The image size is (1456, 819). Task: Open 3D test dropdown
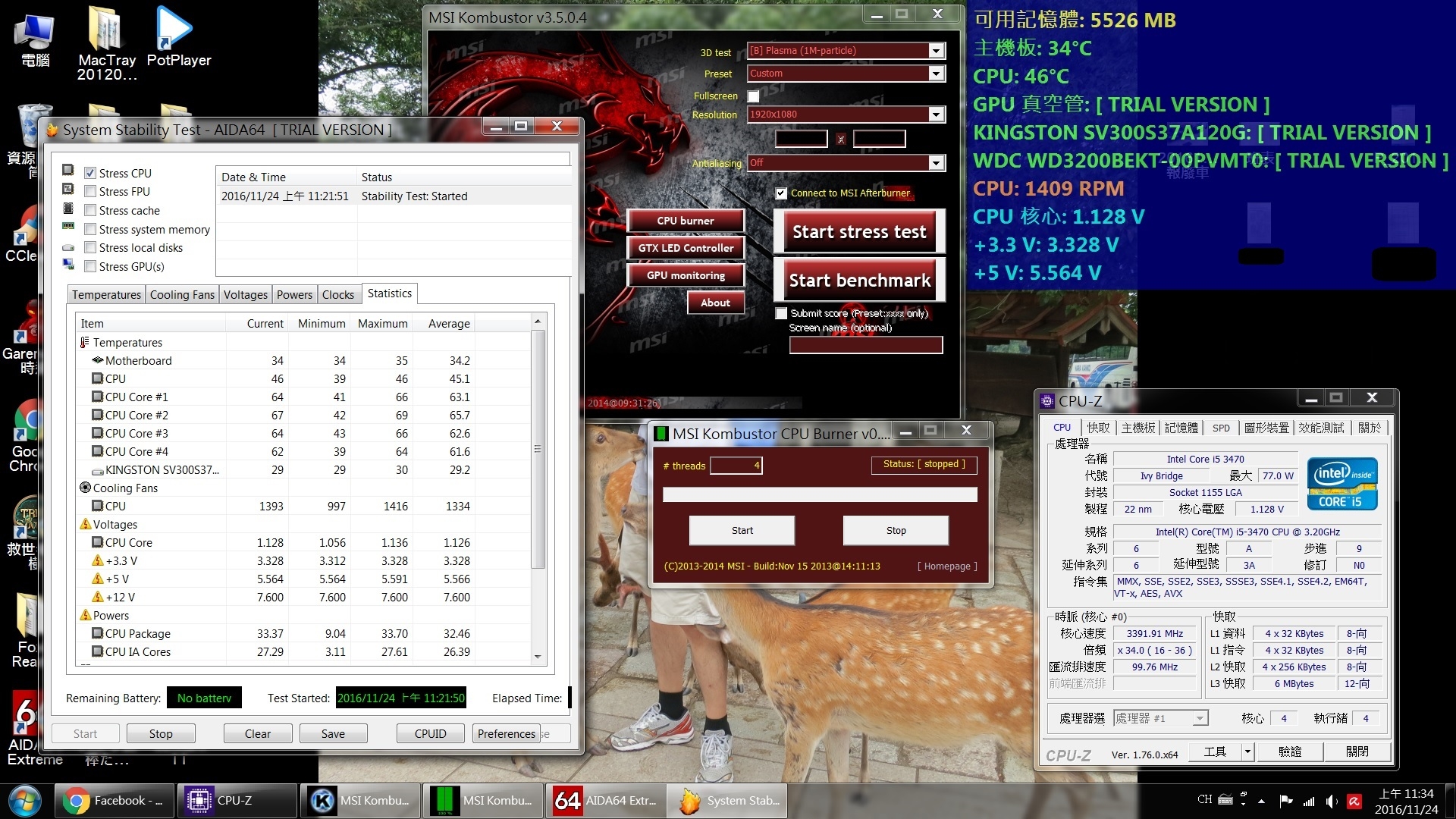937,51
